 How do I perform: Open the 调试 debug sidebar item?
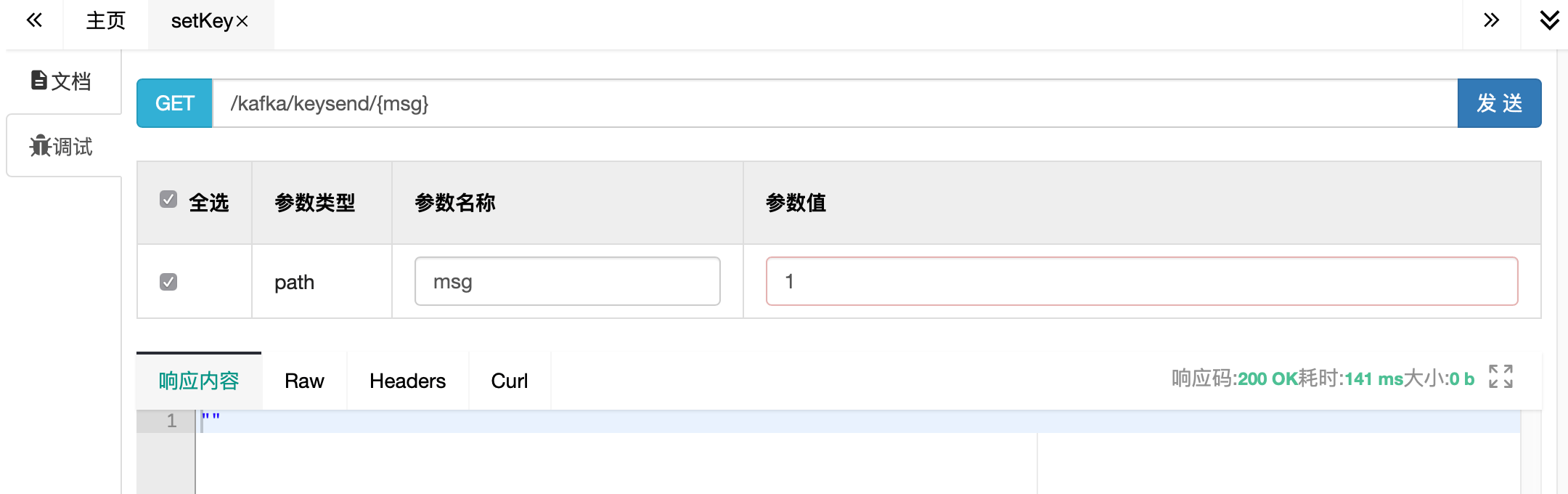point(62,147)
